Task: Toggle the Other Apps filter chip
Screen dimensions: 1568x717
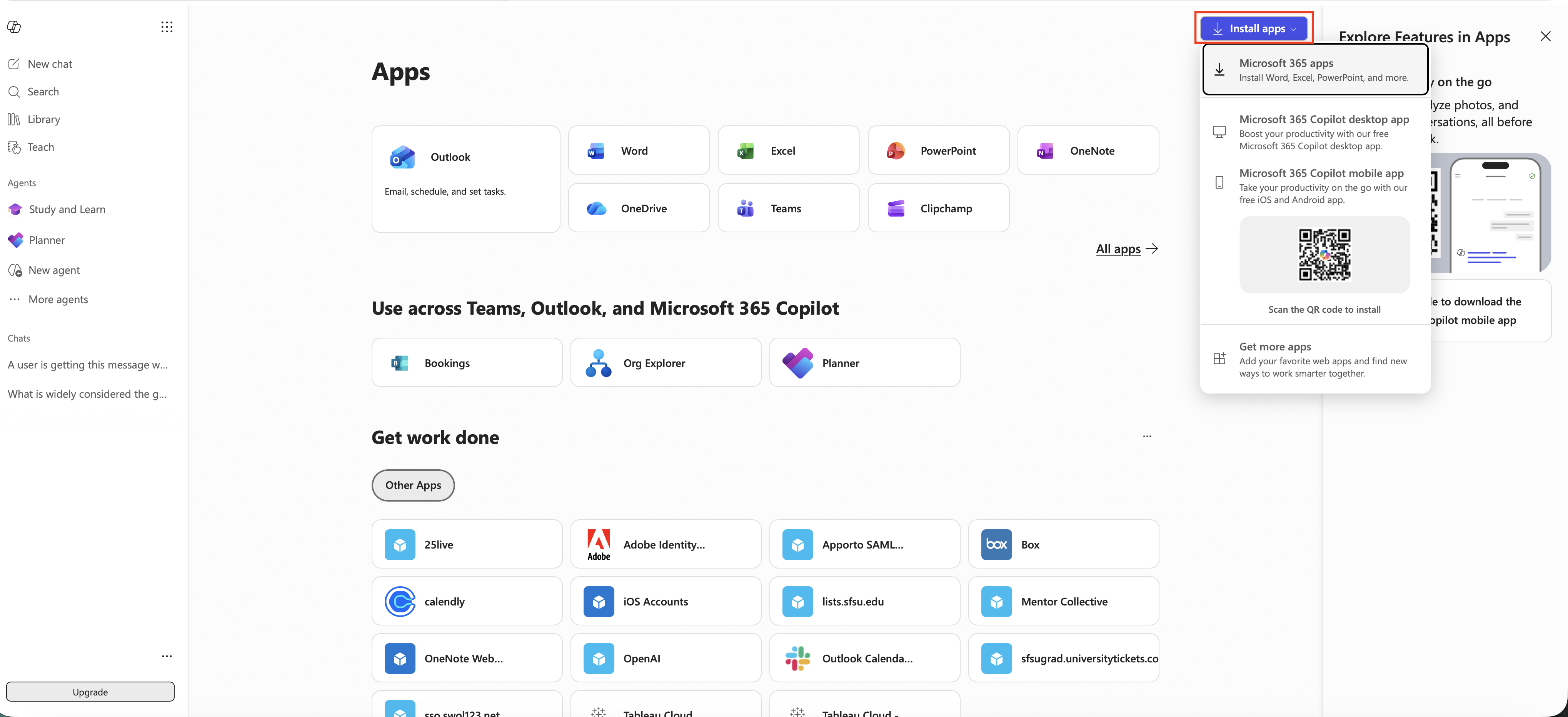Action: click(413, 485)
